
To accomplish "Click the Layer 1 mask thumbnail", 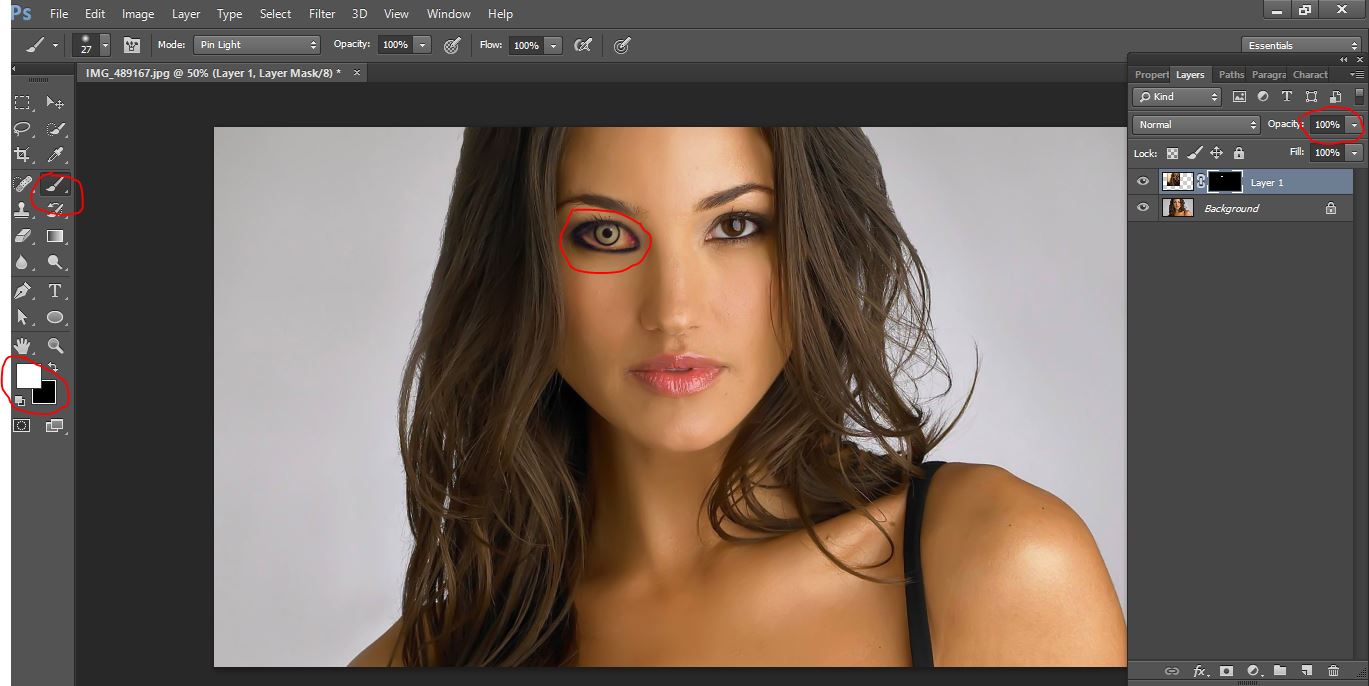I will point(1225,182).
